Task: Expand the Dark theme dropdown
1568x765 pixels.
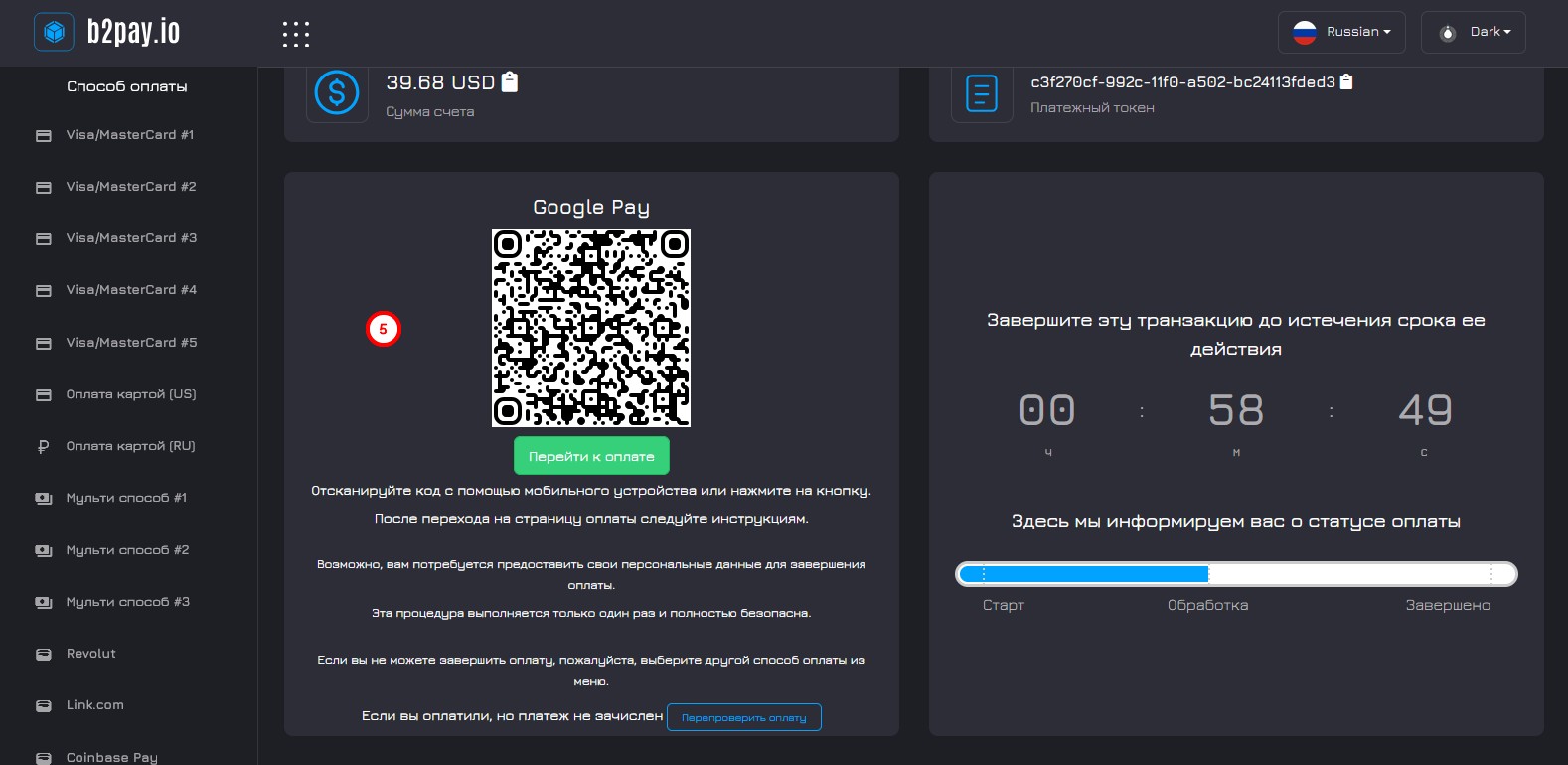Action: click(x=1473, y=32)
